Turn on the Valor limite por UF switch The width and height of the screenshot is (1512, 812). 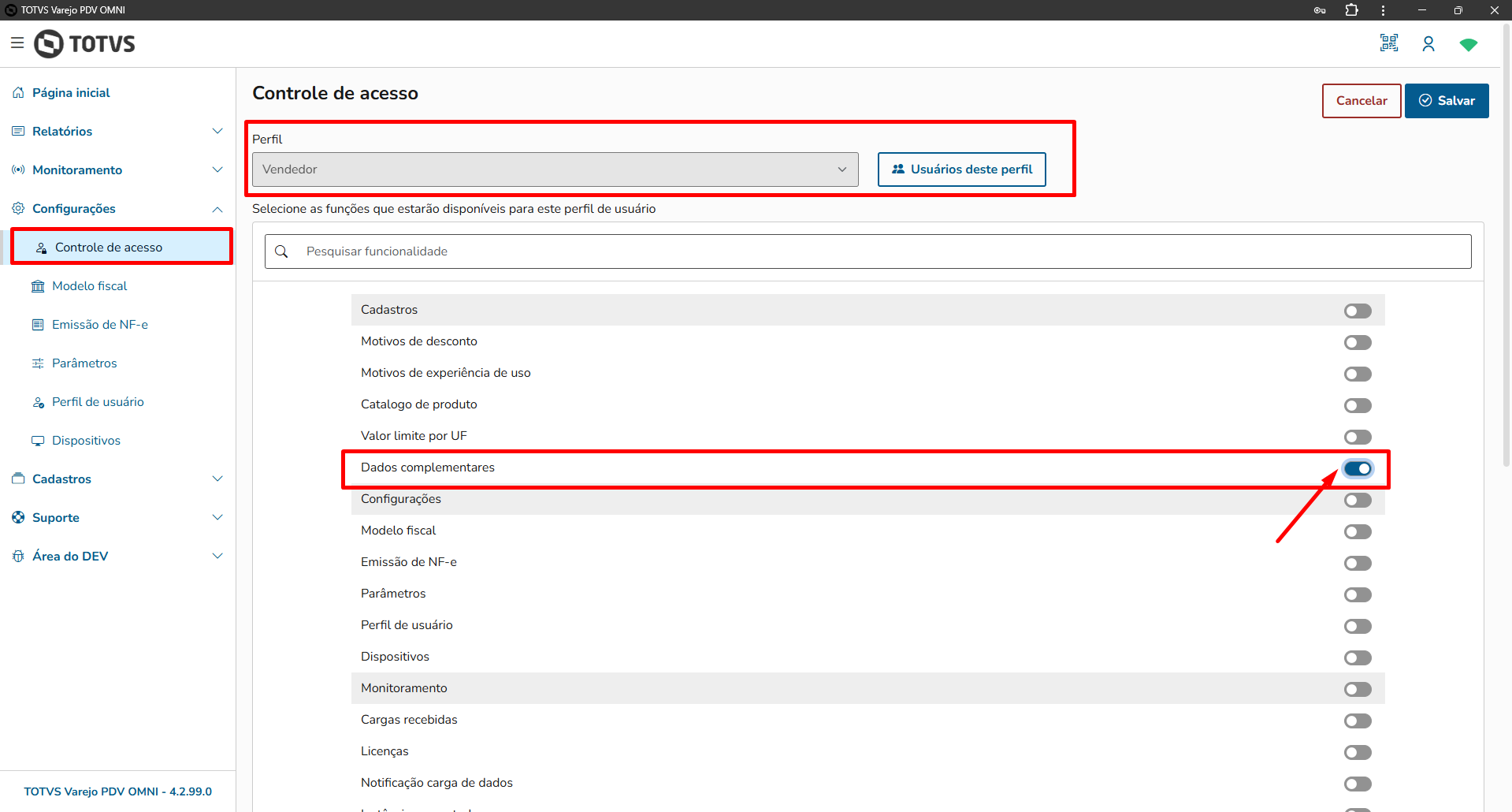(1358, 437)
